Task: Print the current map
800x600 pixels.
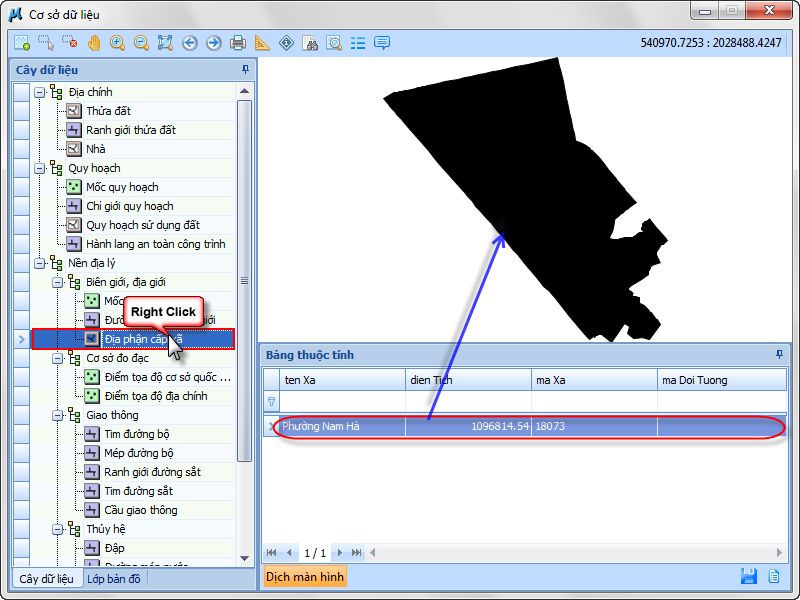Action: click(238, 43)
